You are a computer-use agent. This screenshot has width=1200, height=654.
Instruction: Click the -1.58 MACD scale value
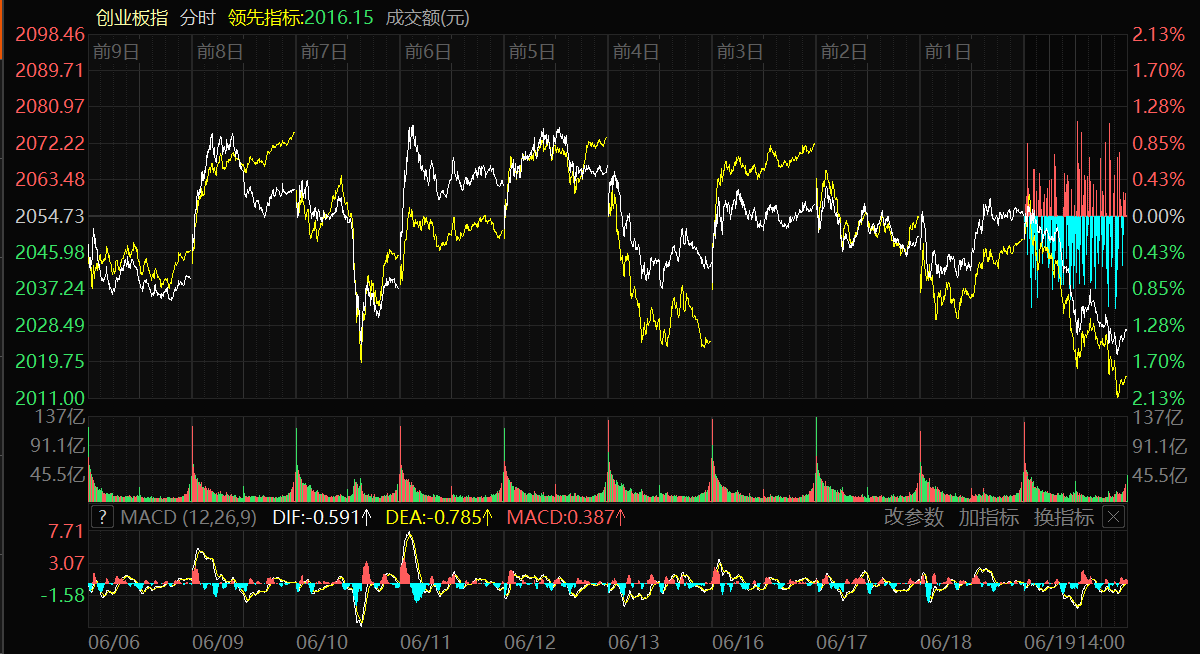point(62,595)
